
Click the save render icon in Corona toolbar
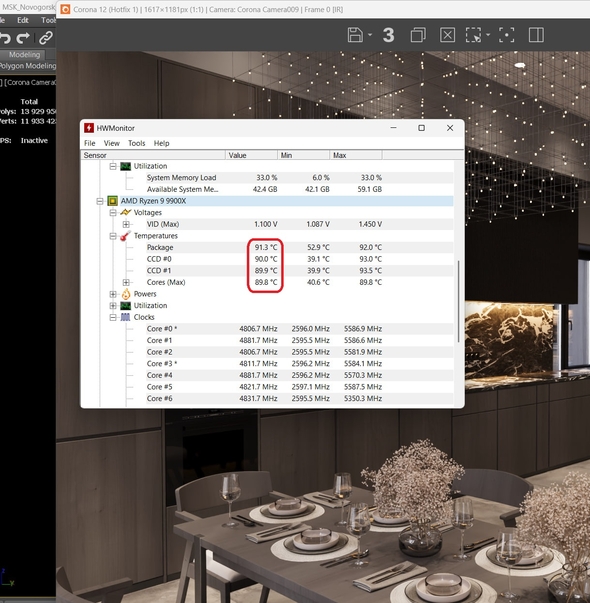[355, 35]
